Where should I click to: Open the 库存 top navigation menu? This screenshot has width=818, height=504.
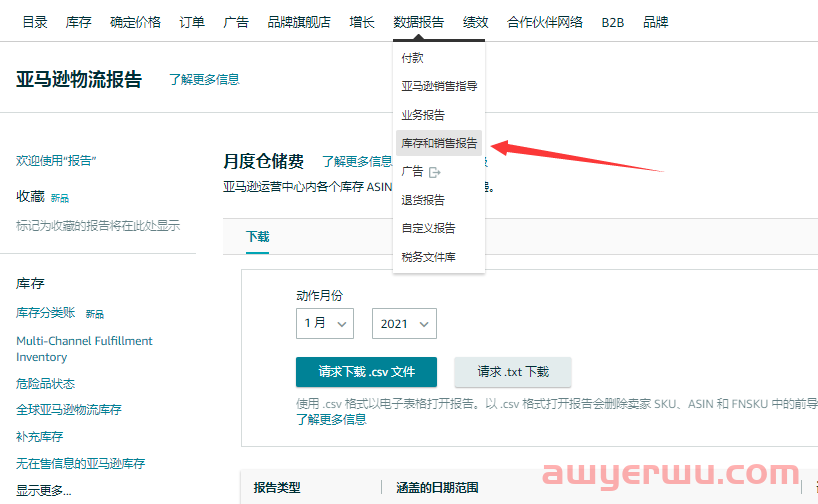pos(79,22)
